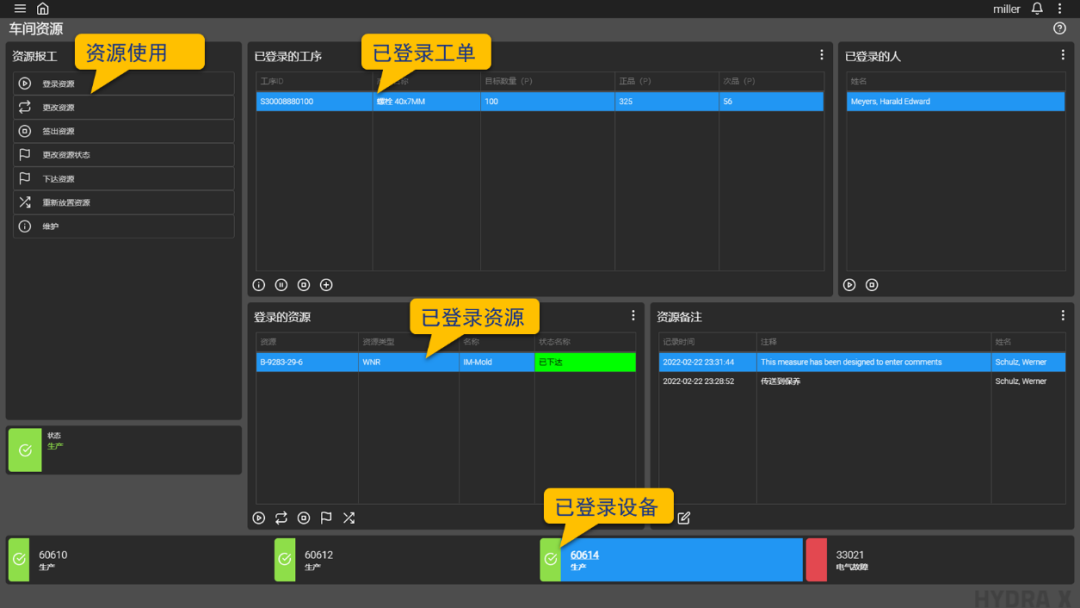1080x608 pixels.
Task: Click the play icon under 已登录的人 table
Action: pyautogui.click(x=849, y=285)
